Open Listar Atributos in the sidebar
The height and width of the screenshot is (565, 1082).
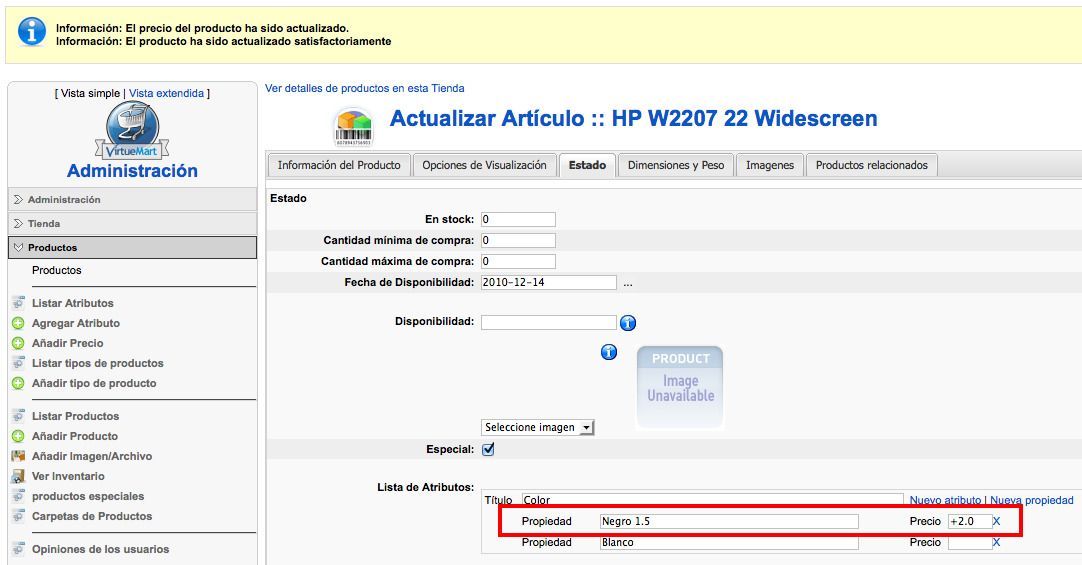(x=72, y=303)
